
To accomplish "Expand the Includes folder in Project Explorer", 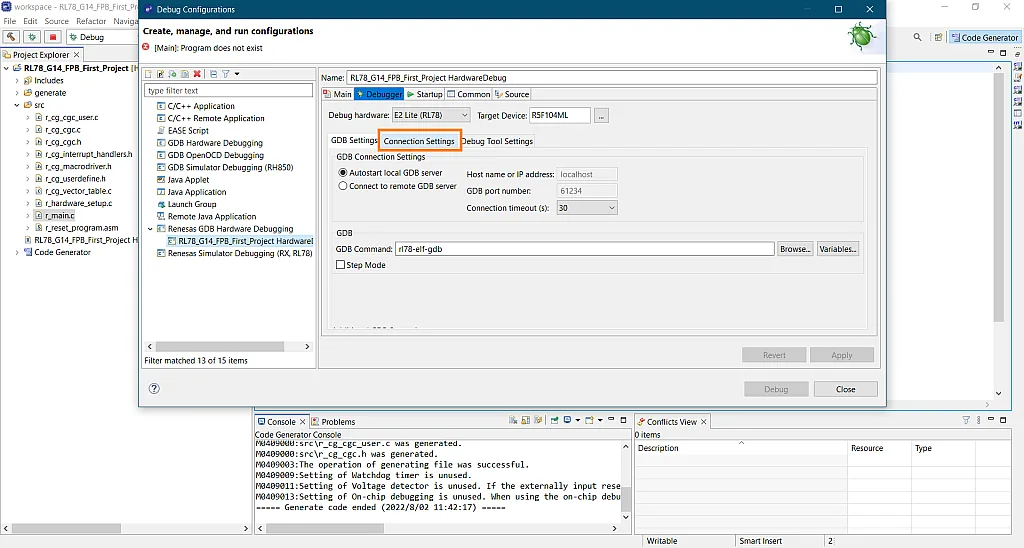I will (x=17, y=81).
